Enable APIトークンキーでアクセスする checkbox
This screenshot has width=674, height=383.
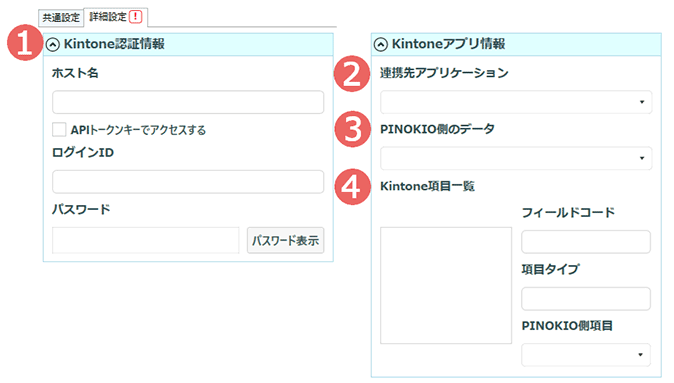59,129
